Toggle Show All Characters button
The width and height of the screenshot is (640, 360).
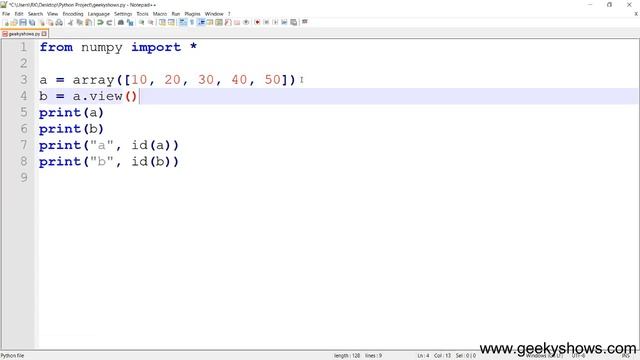coord(192,22)
